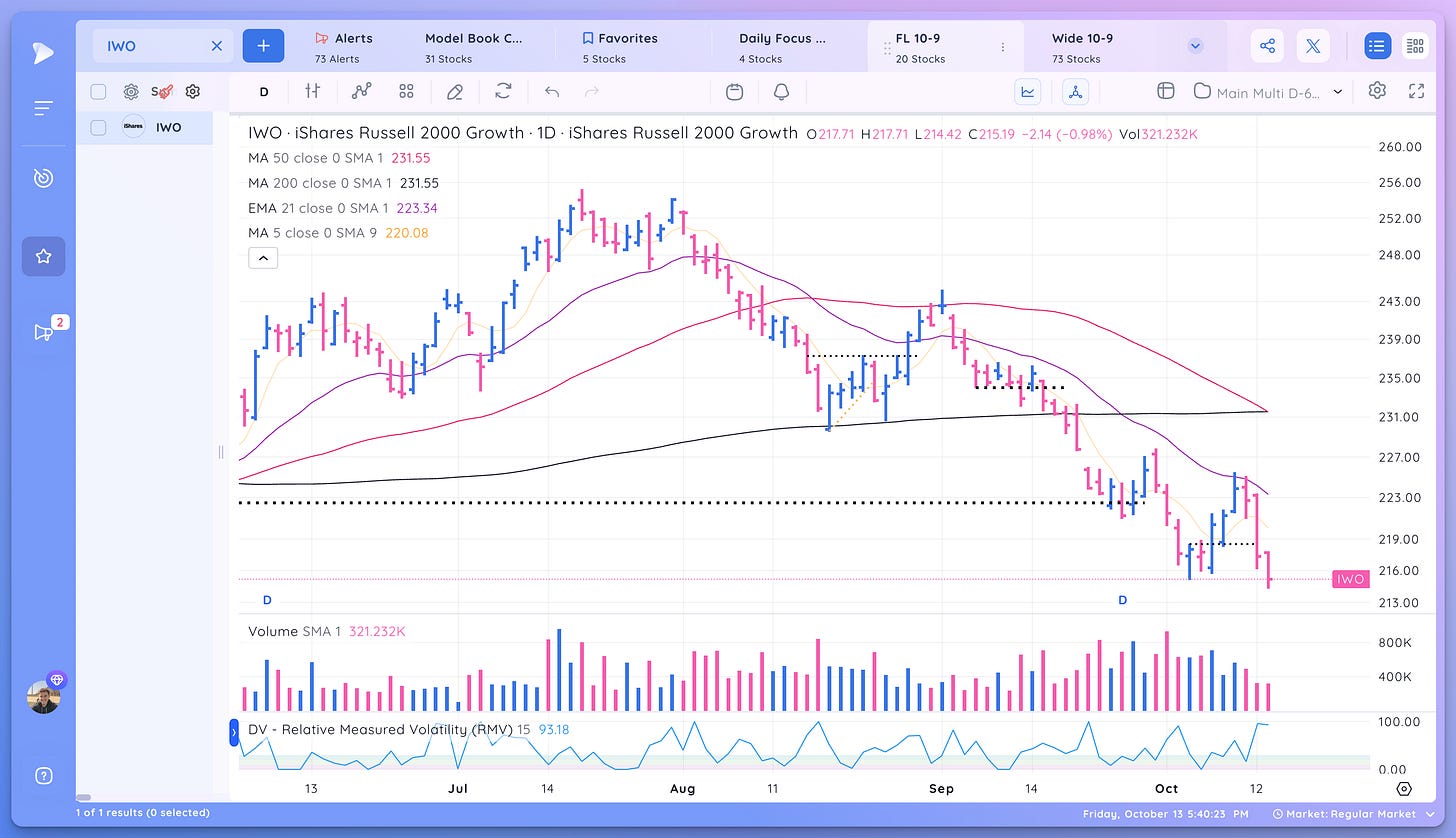This screenshot has height=838, width=1456.
Task: Click the left D dividend marker on the chart
Action: pyautogui.click(x=267, y=600)
